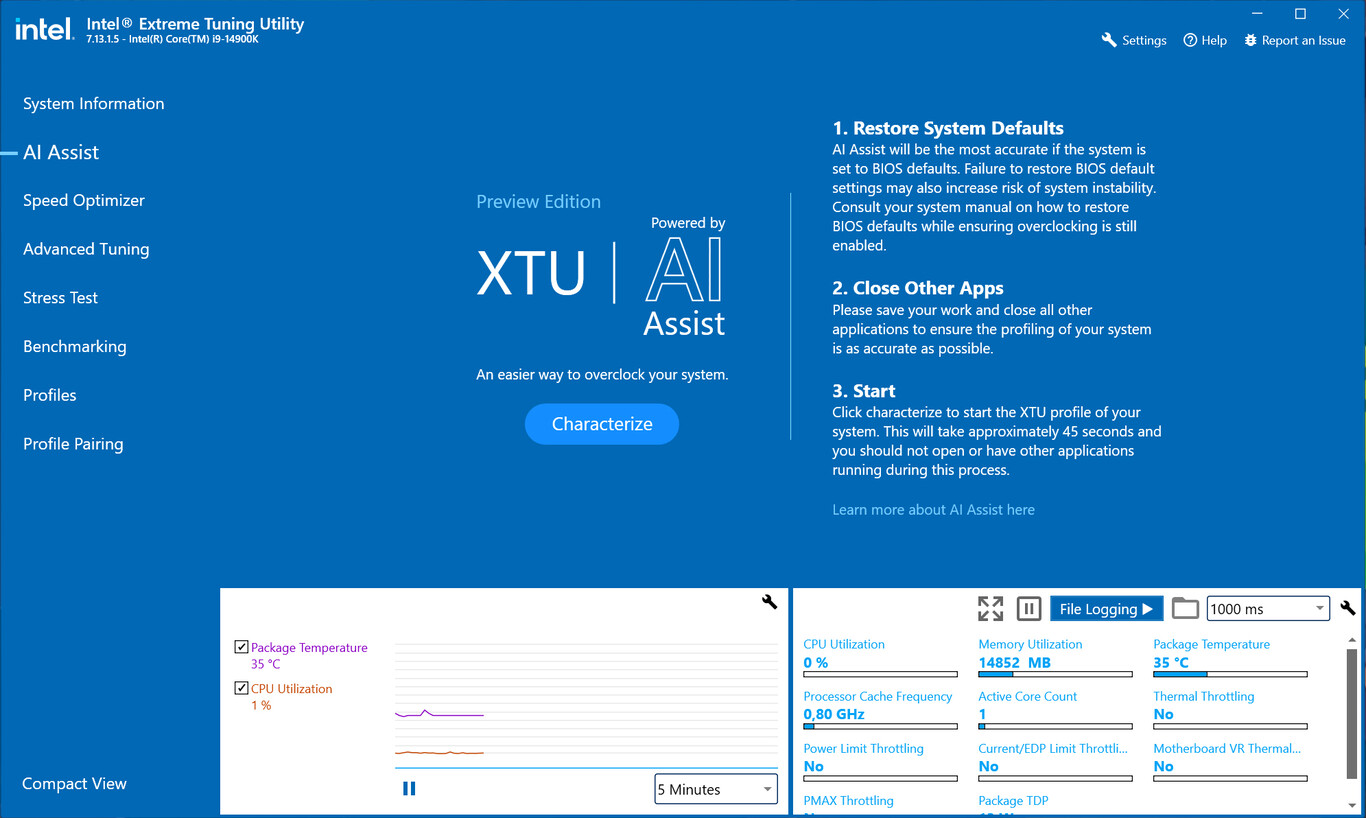Click the Help label
This screenshot has width=1366, height=818.
1214,41
